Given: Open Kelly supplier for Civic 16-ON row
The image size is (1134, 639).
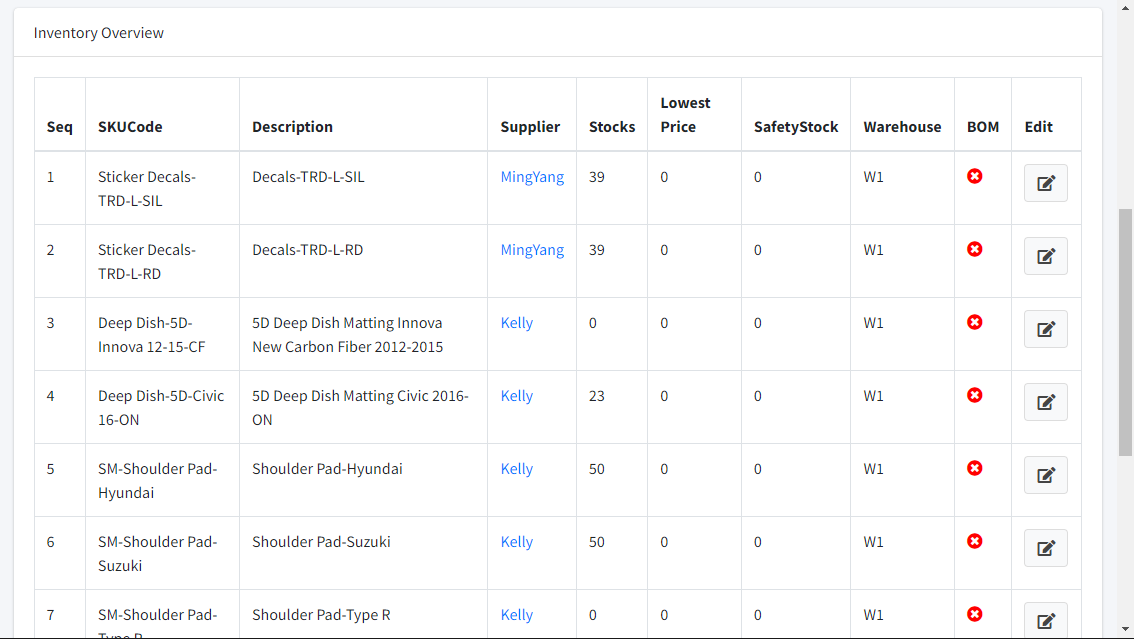Looking at the screenshot, I should tap(516, 396).
